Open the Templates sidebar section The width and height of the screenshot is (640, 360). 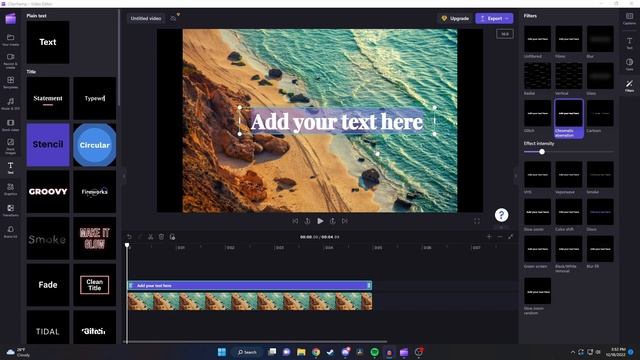[11, 82]
